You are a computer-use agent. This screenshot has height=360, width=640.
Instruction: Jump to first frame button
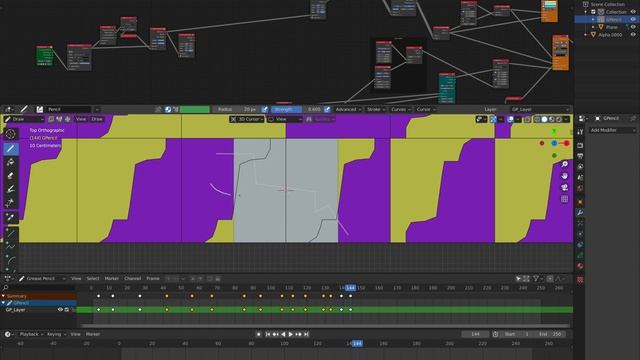point(268,334)
